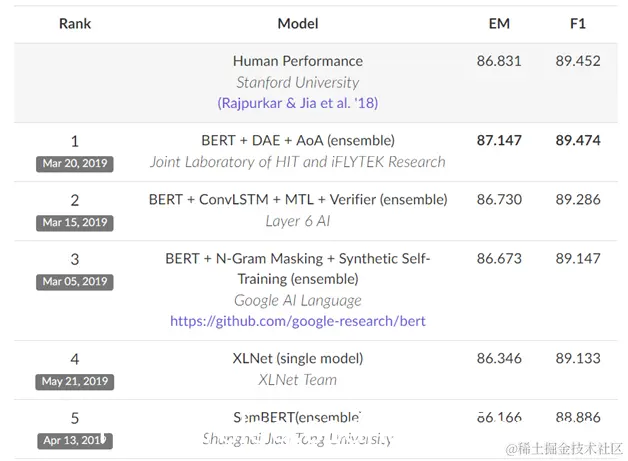Click the BERT + DAE + AoA (ensemble) entry
628x461 pixels.
coord(298,141)
